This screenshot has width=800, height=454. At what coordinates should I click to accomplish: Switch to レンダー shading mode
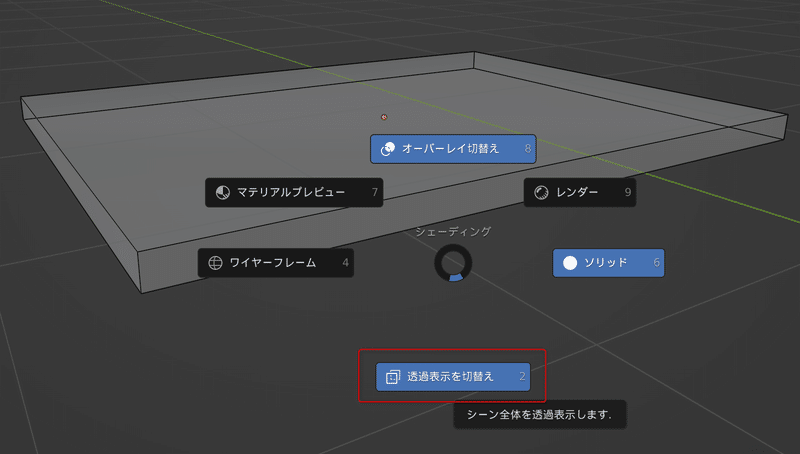(x=580, y=192)
